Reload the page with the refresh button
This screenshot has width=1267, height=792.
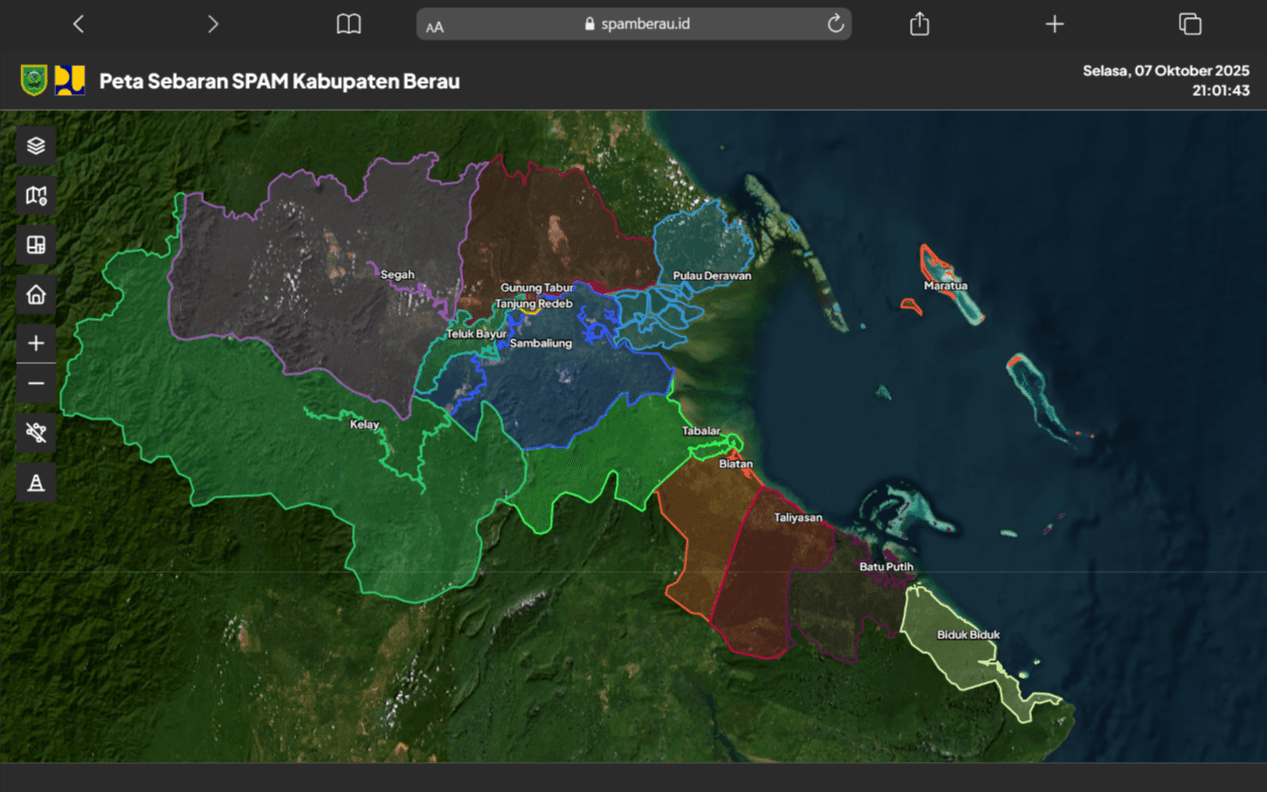(x=834, y=23)
